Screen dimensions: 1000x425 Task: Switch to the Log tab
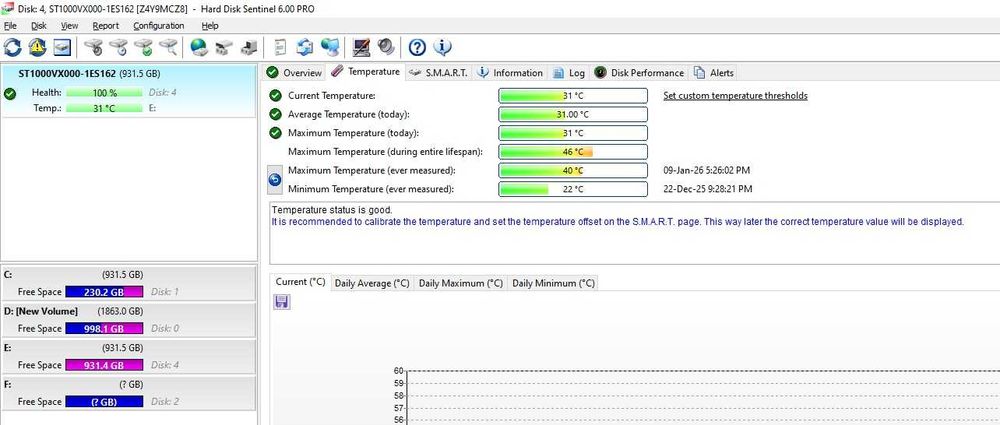click(568, 73)
